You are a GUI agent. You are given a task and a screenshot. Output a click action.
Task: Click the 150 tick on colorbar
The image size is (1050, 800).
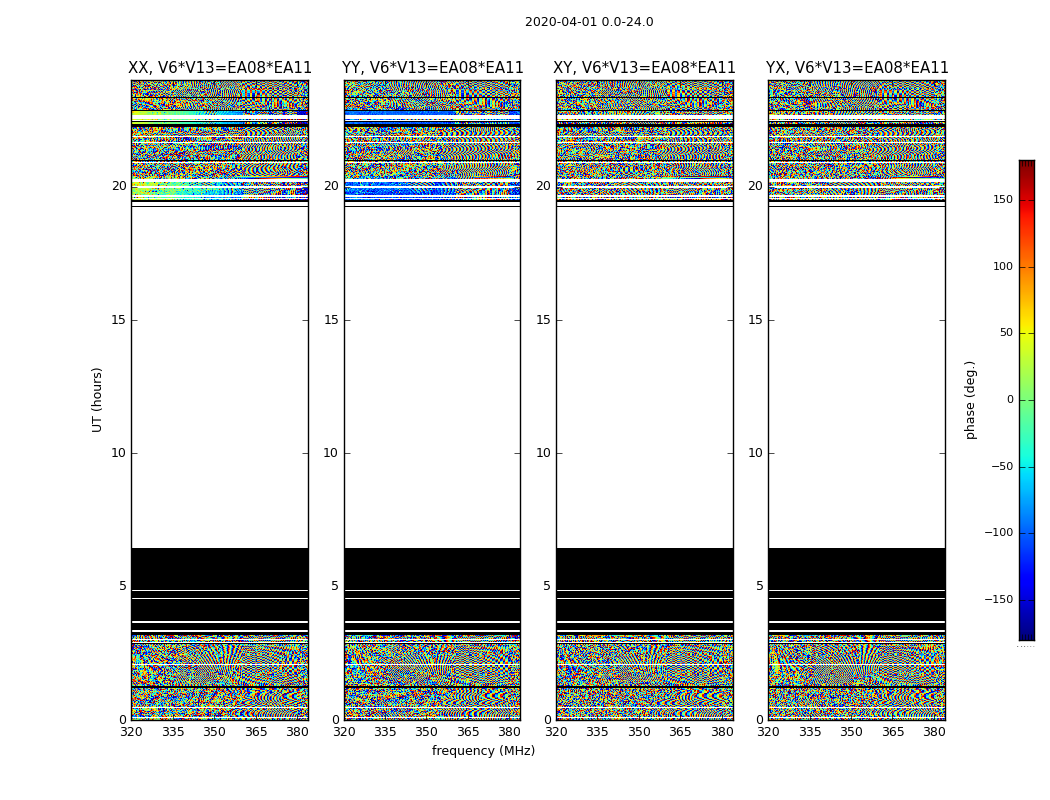(x=1002, y=199)
